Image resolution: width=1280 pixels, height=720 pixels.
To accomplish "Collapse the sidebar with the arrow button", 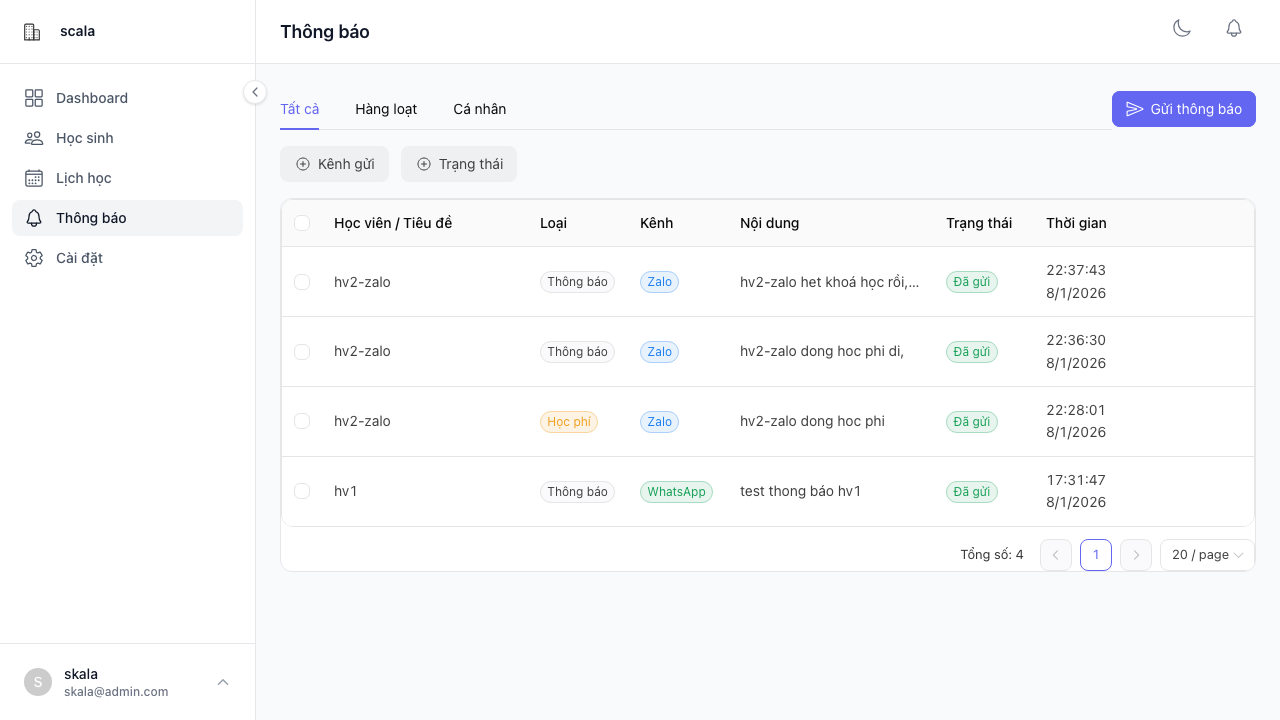I will click(x=255, y=92).
